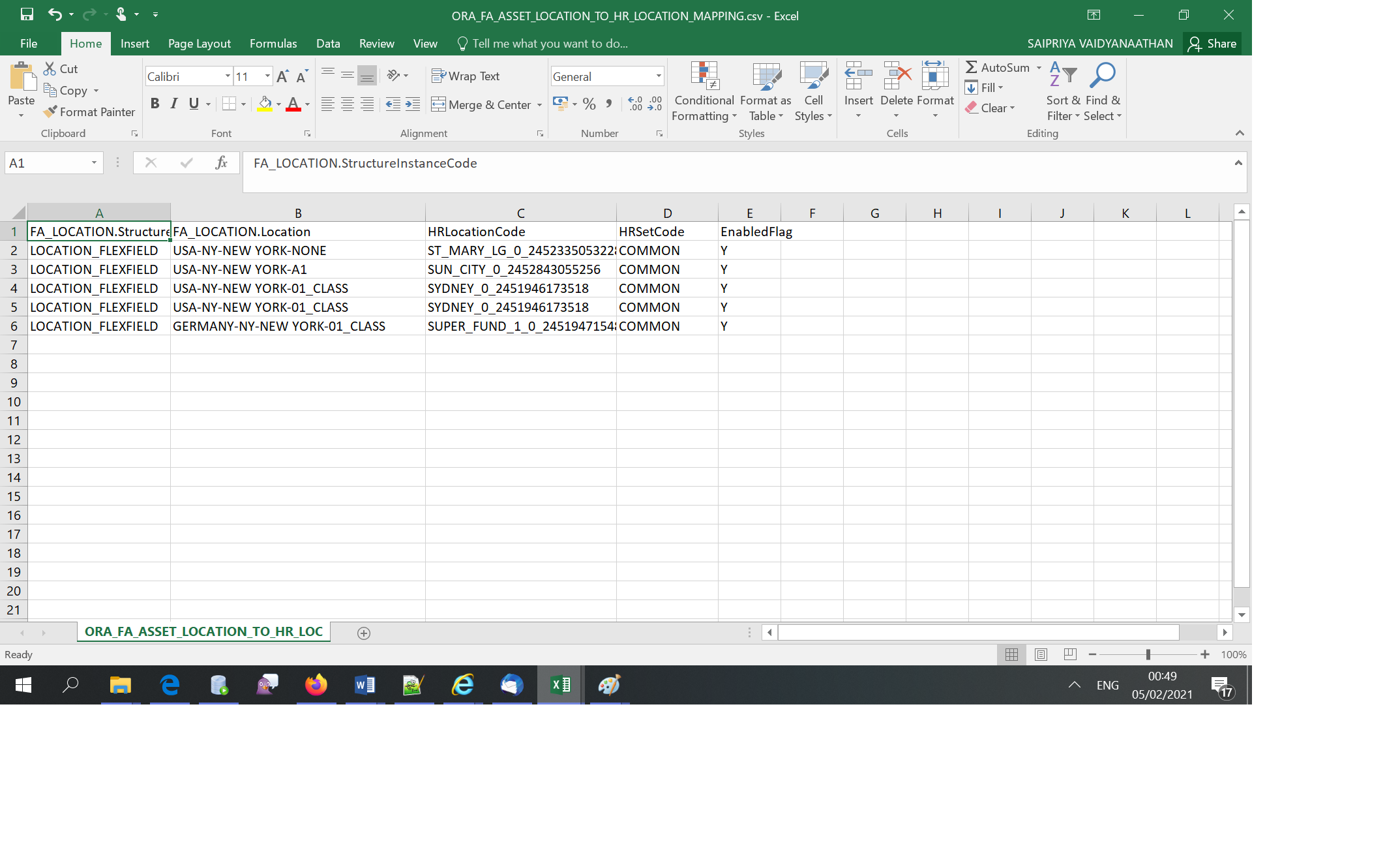This screenshot has width=1400, height=848.
Task: Open the Formulas ribbon tab
Action: pyautogui.click(x=273, y=44)
